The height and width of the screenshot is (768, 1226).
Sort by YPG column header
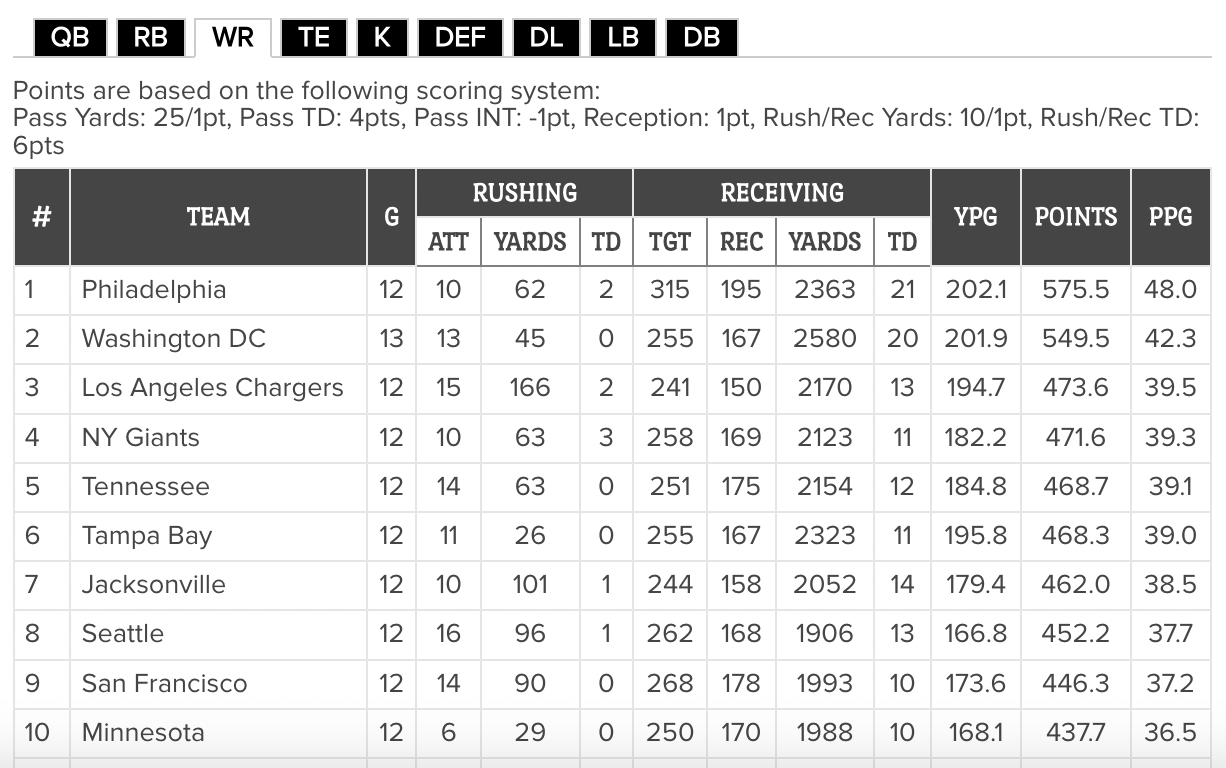coord(975,217)
